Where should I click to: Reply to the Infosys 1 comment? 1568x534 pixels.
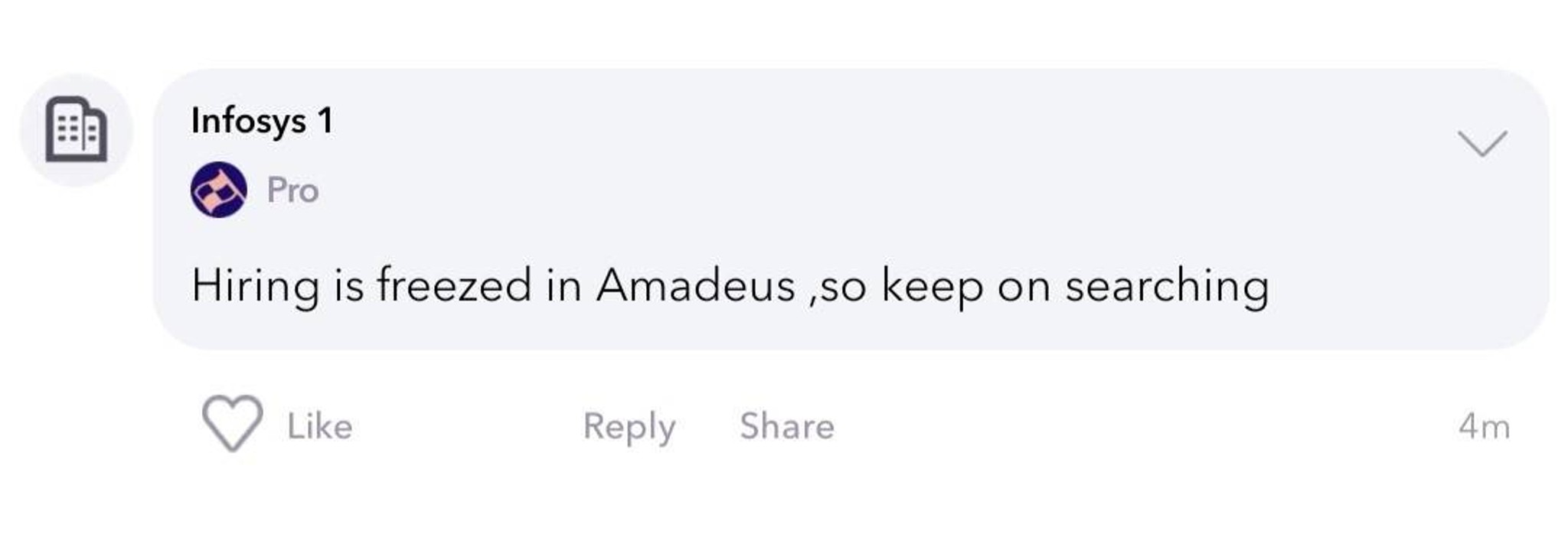tap(629, 426)
